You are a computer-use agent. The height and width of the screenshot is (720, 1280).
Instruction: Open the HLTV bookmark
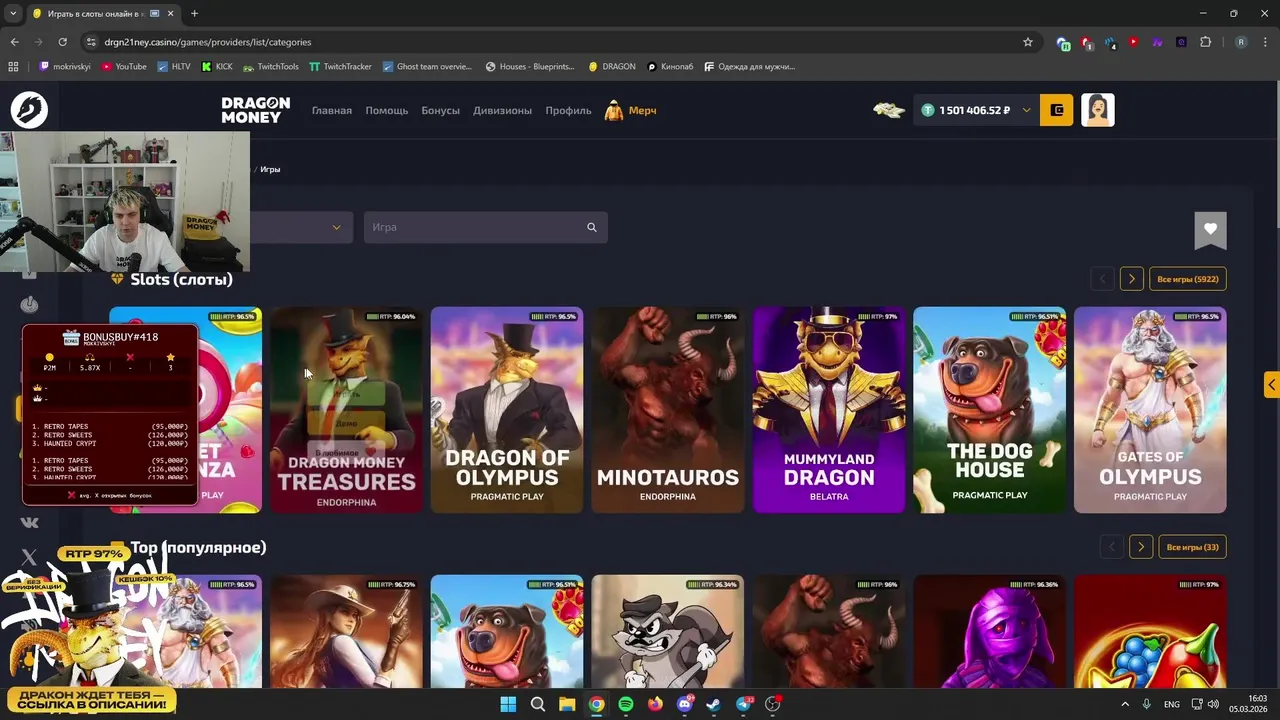[174, 67]
